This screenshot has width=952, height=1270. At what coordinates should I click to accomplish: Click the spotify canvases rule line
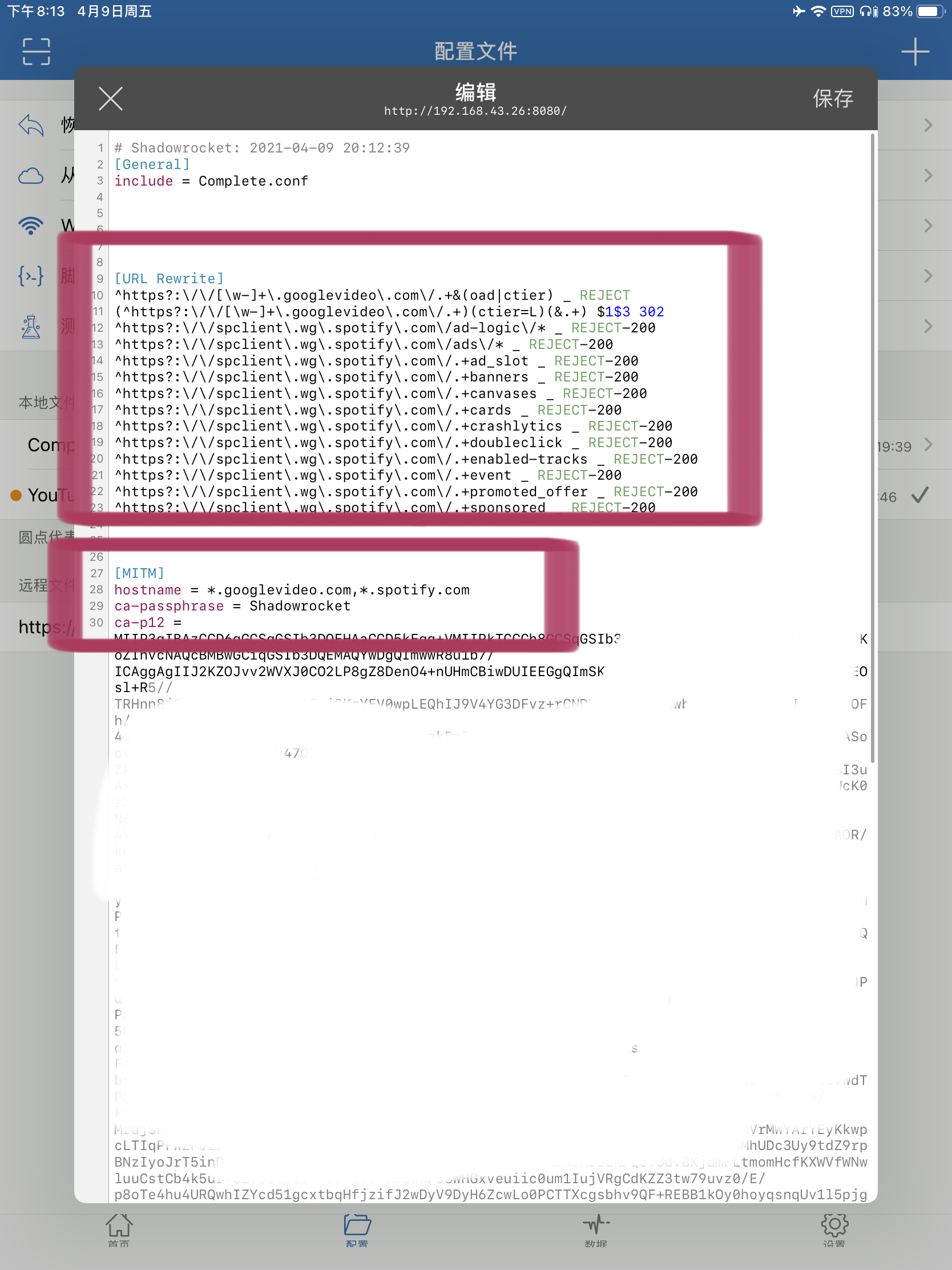(381, 394)
